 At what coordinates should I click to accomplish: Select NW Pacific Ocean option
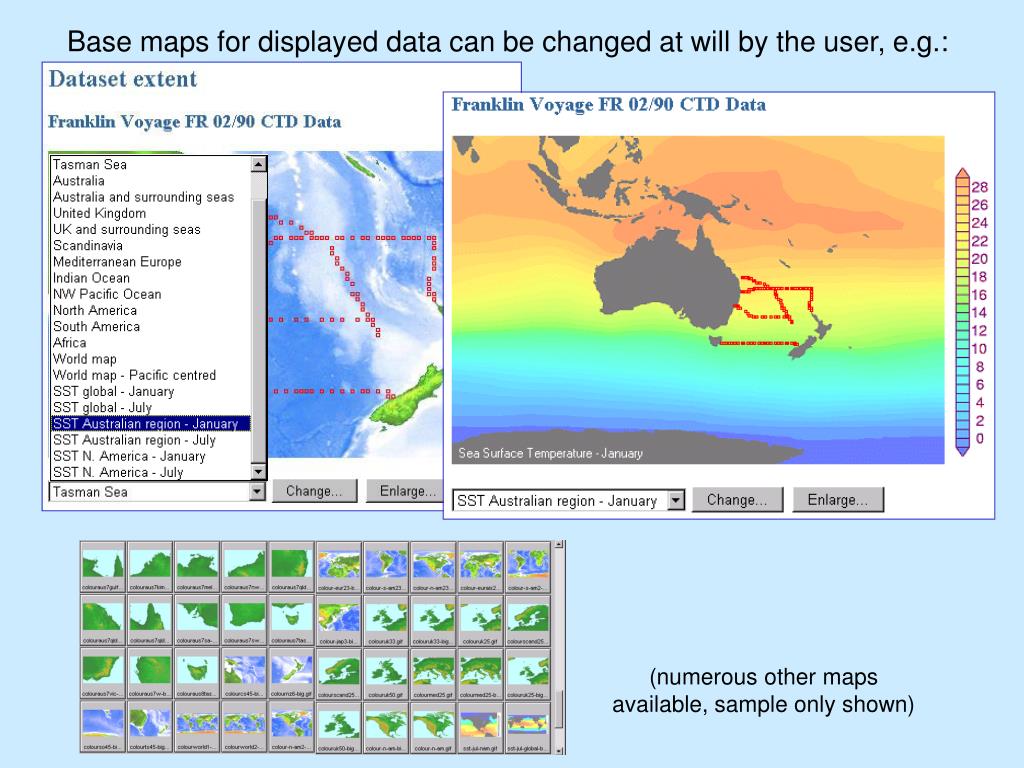(x=150, y=295)
